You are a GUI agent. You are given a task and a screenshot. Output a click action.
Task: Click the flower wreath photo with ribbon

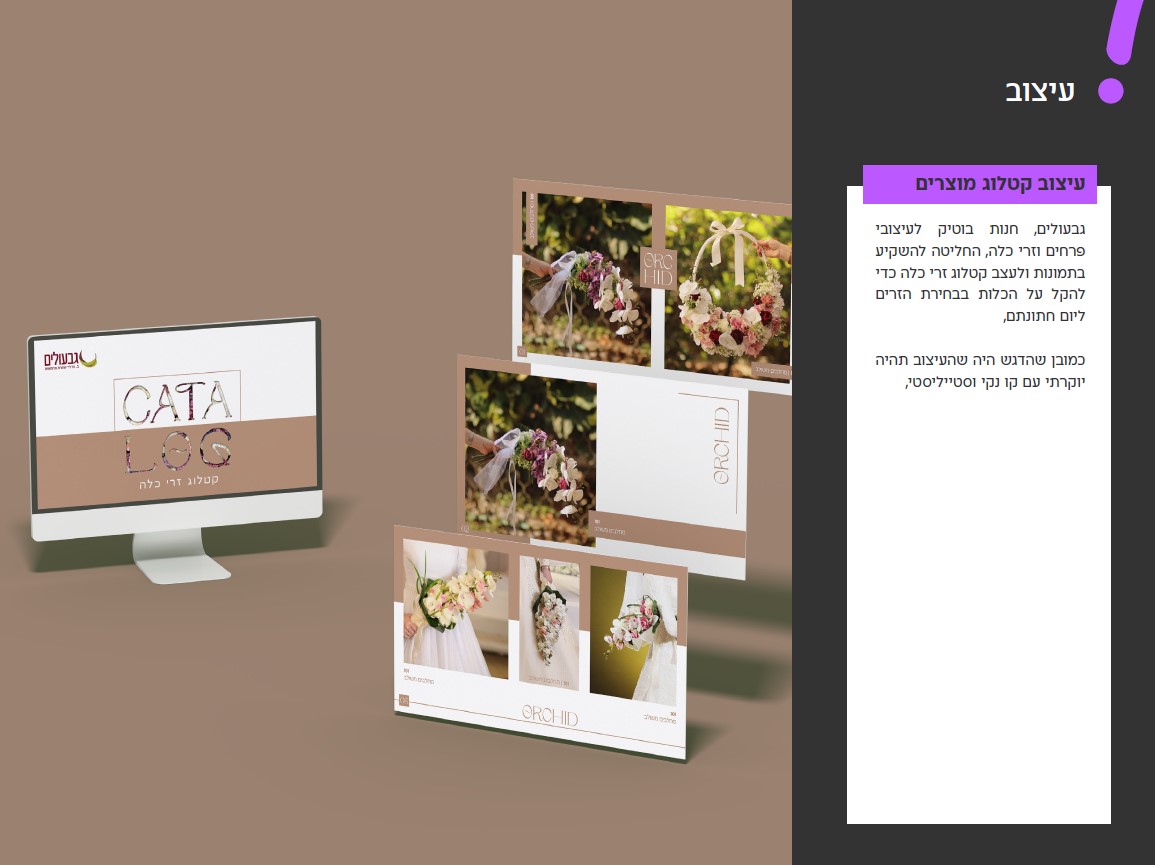coord(727,293)
